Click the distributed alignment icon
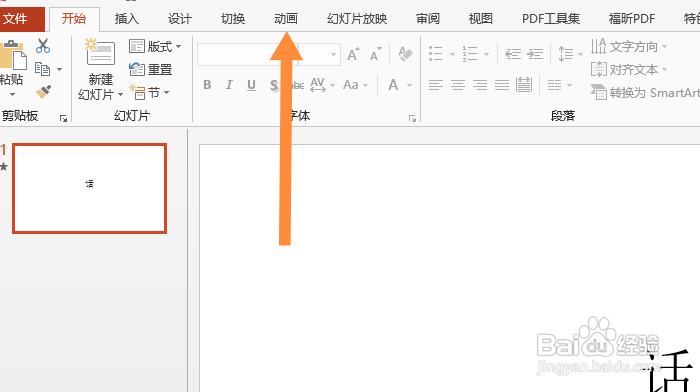Viewport: 700px width, 392px height. [524, 85]
